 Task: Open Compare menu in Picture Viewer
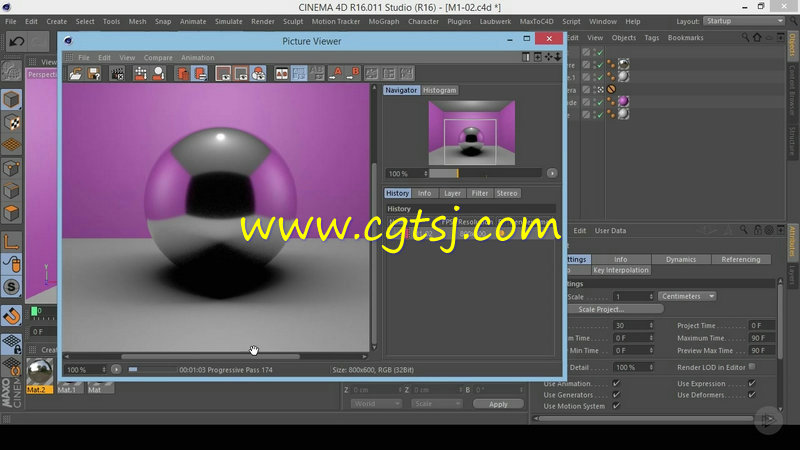[158, 58]
